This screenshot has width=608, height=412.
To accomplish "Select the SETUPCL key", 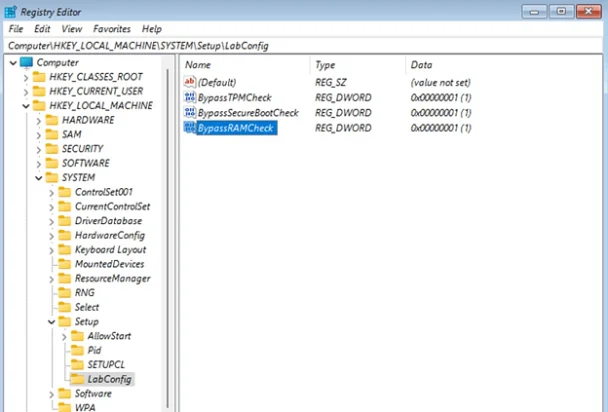I will click(106, 364).
